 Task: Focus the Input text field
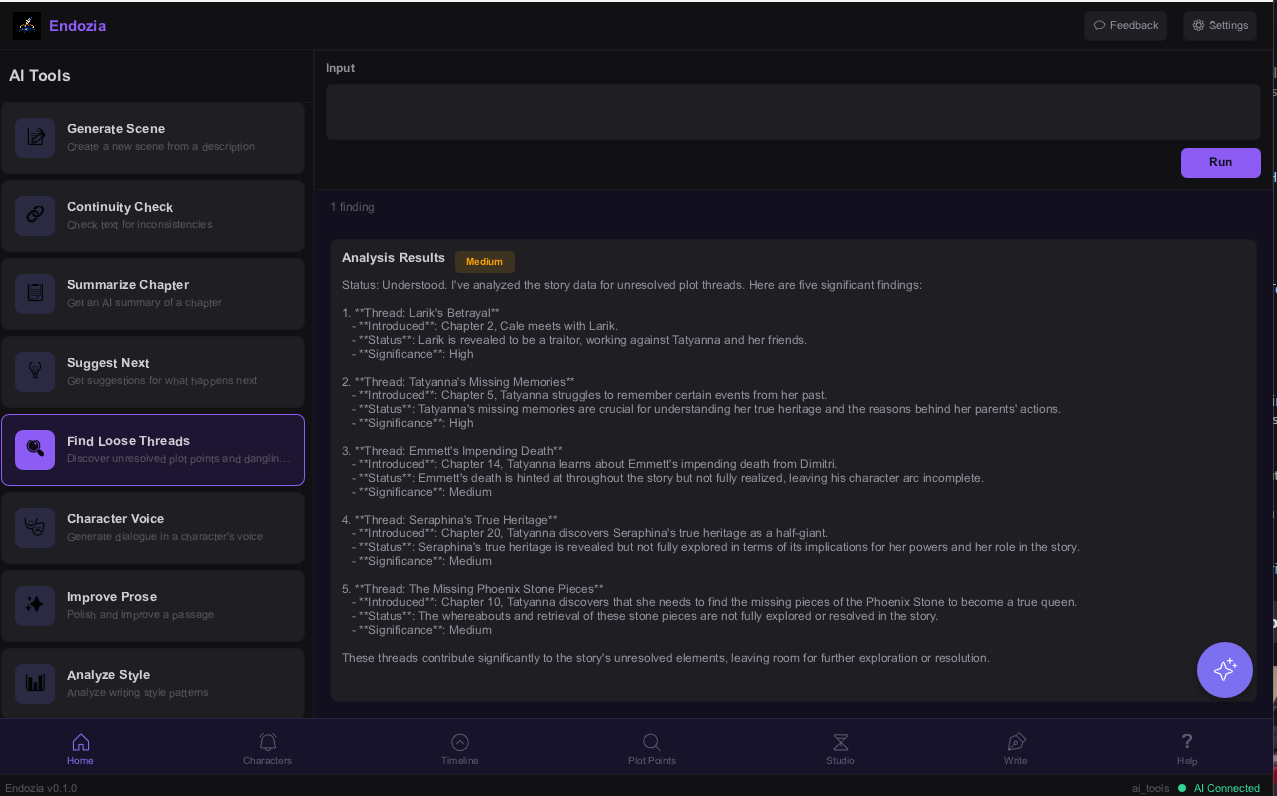point(792,112)
